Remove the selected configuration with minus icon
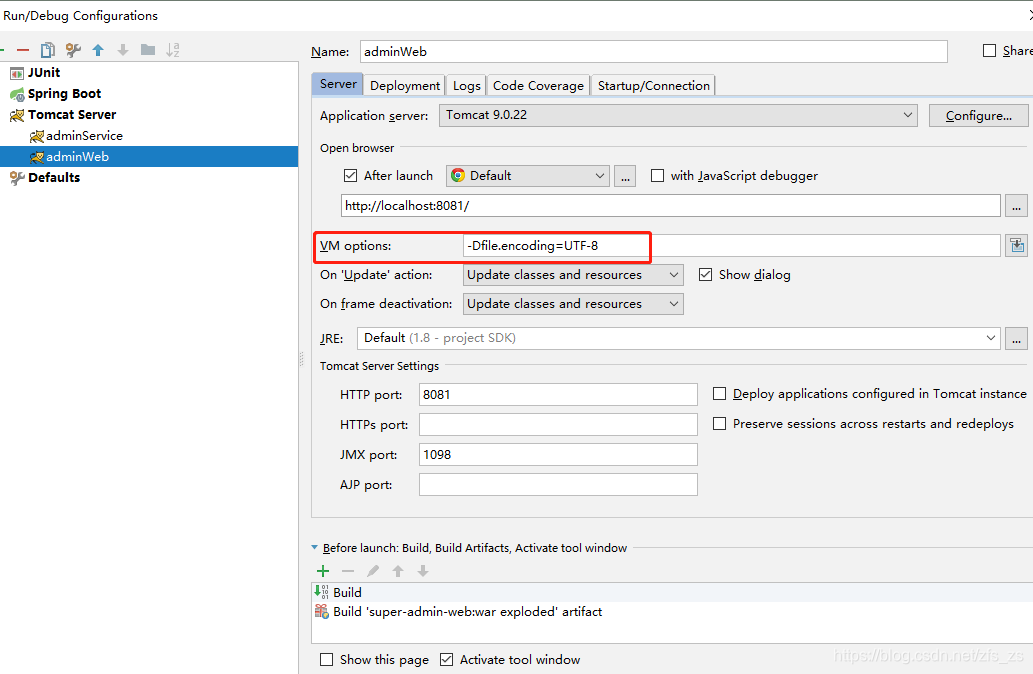 (23, 50)
